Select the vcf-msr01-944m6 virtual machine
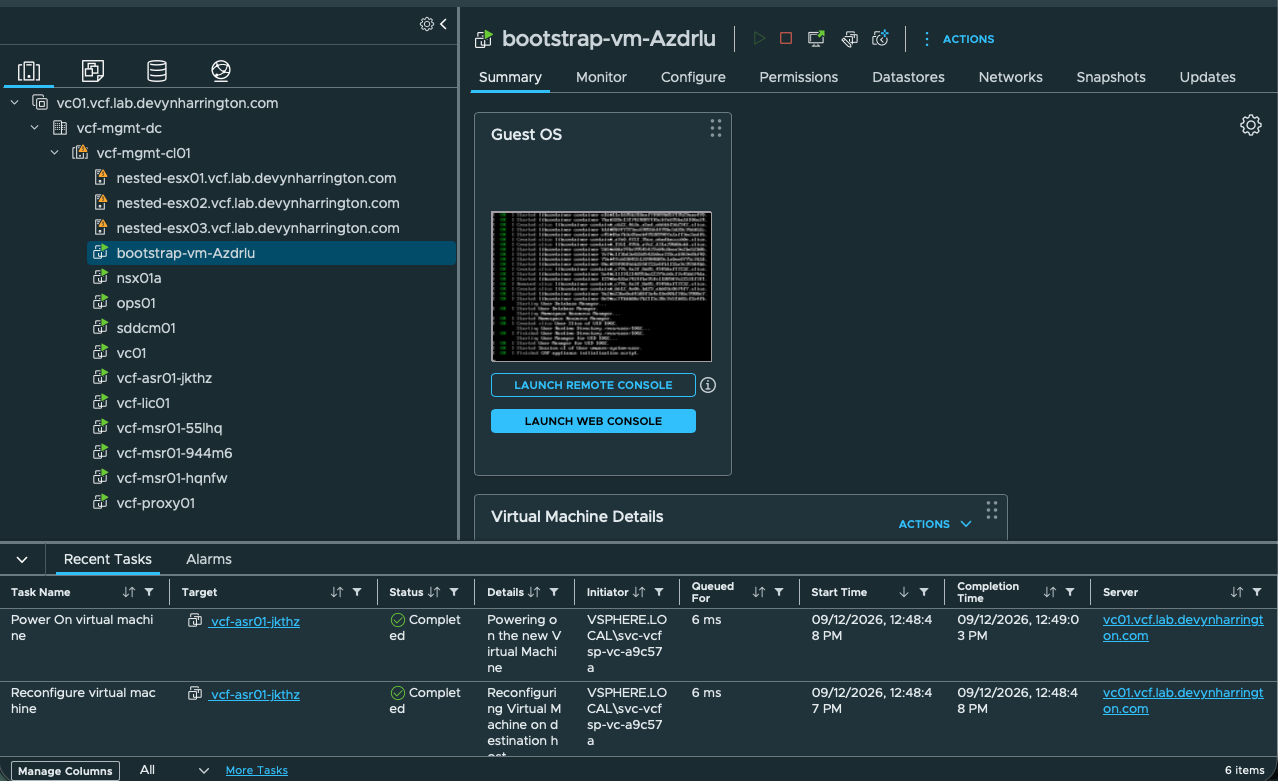The width and height of the screenshot is (1278, 781). click(174, 453)
